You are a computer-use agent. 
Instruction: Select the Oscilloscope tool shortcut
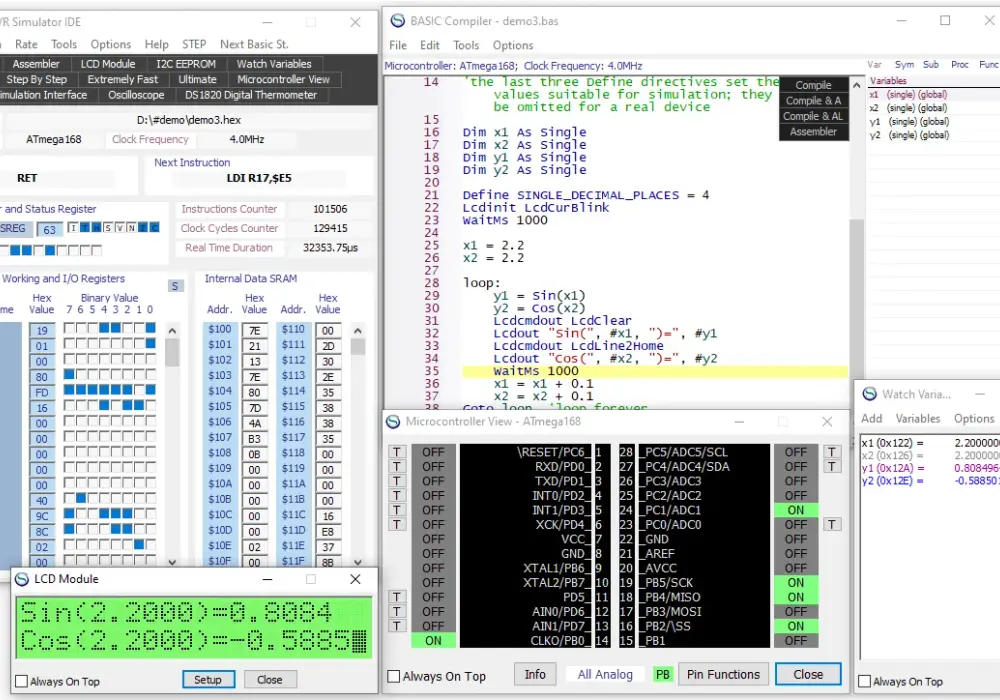[136, 95]
